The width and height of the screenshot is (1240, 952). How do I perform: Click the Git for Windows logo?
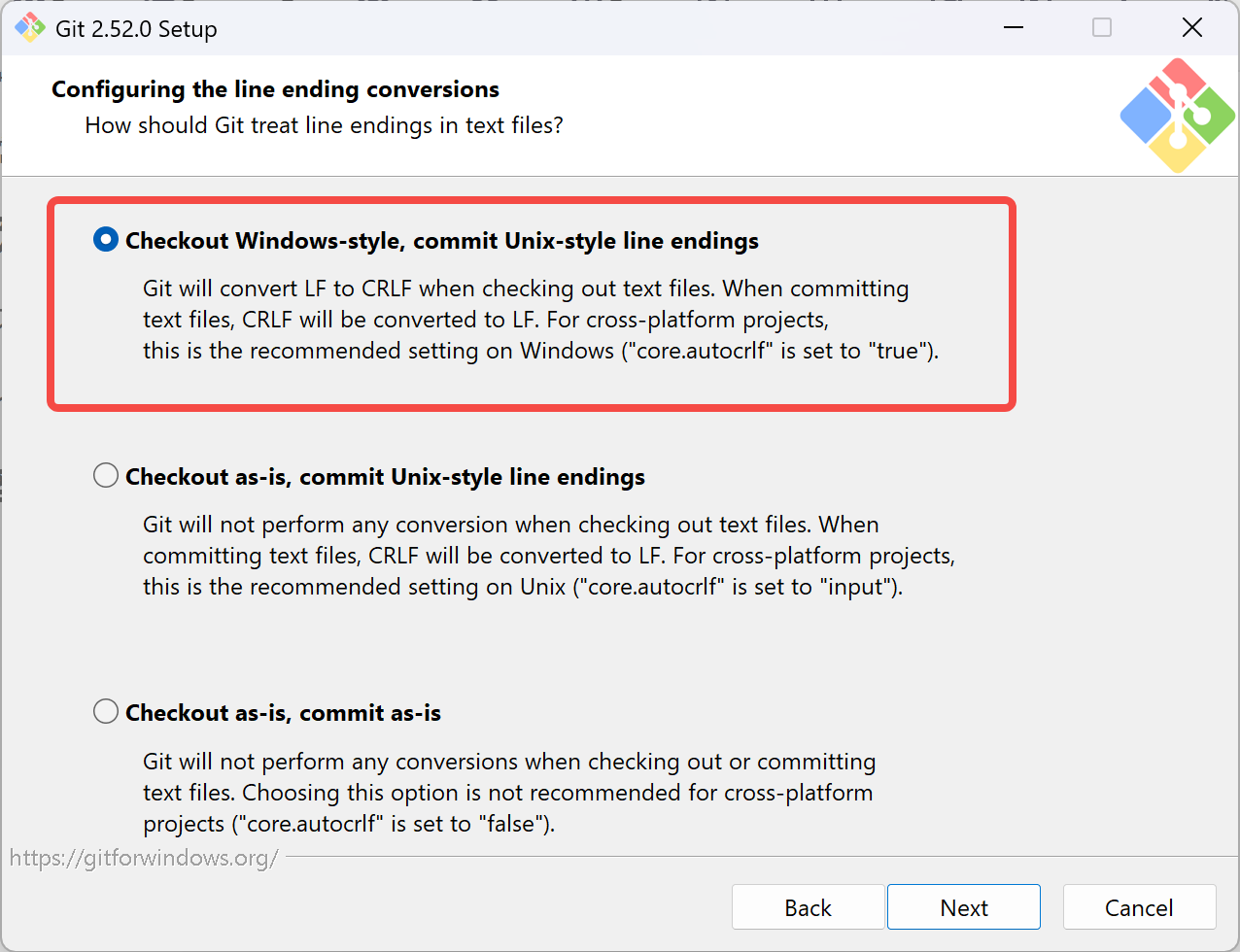click(x=1177, y=116)
